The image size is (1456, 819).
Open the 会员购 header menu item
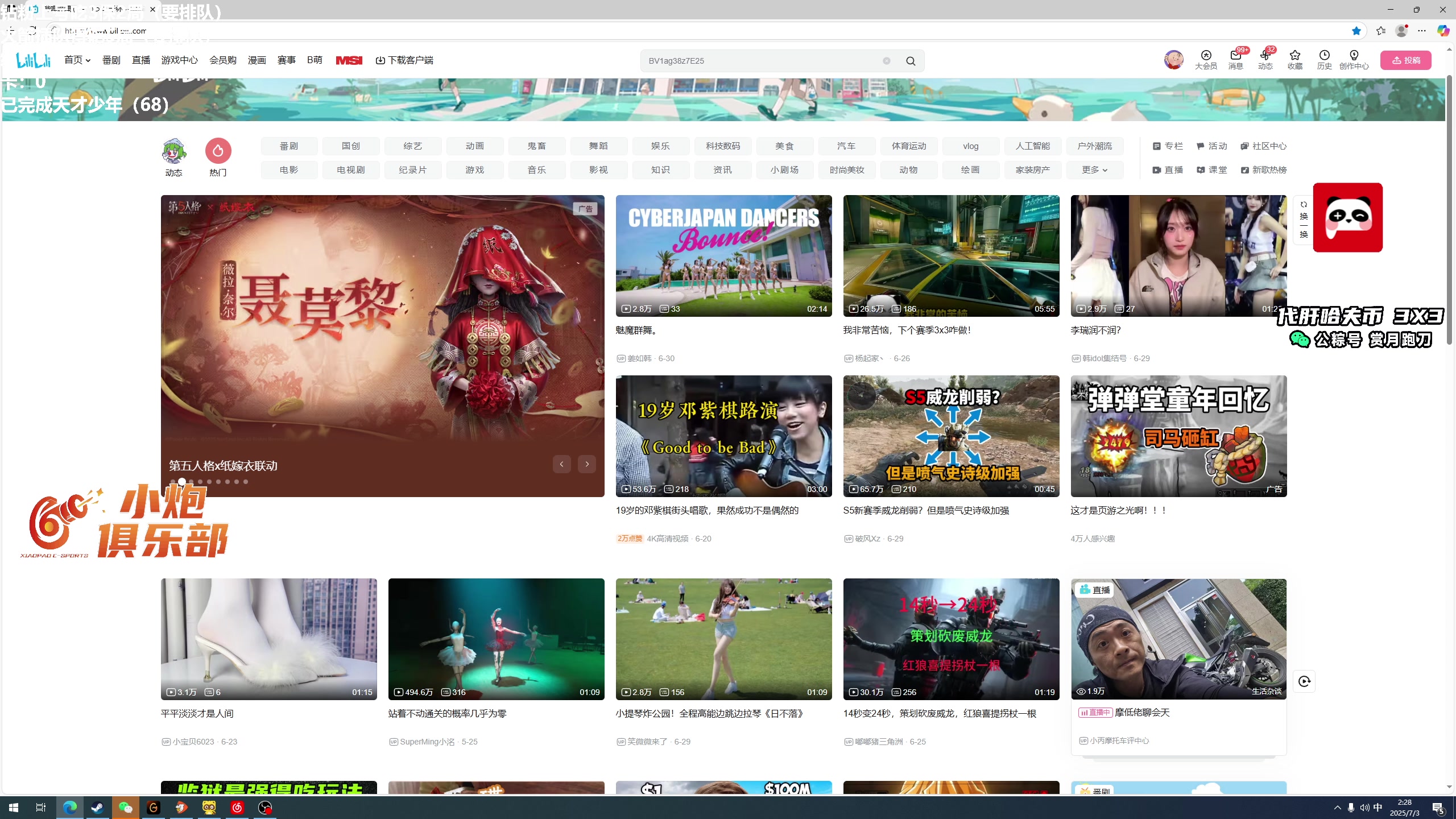[x=223, y=60]
